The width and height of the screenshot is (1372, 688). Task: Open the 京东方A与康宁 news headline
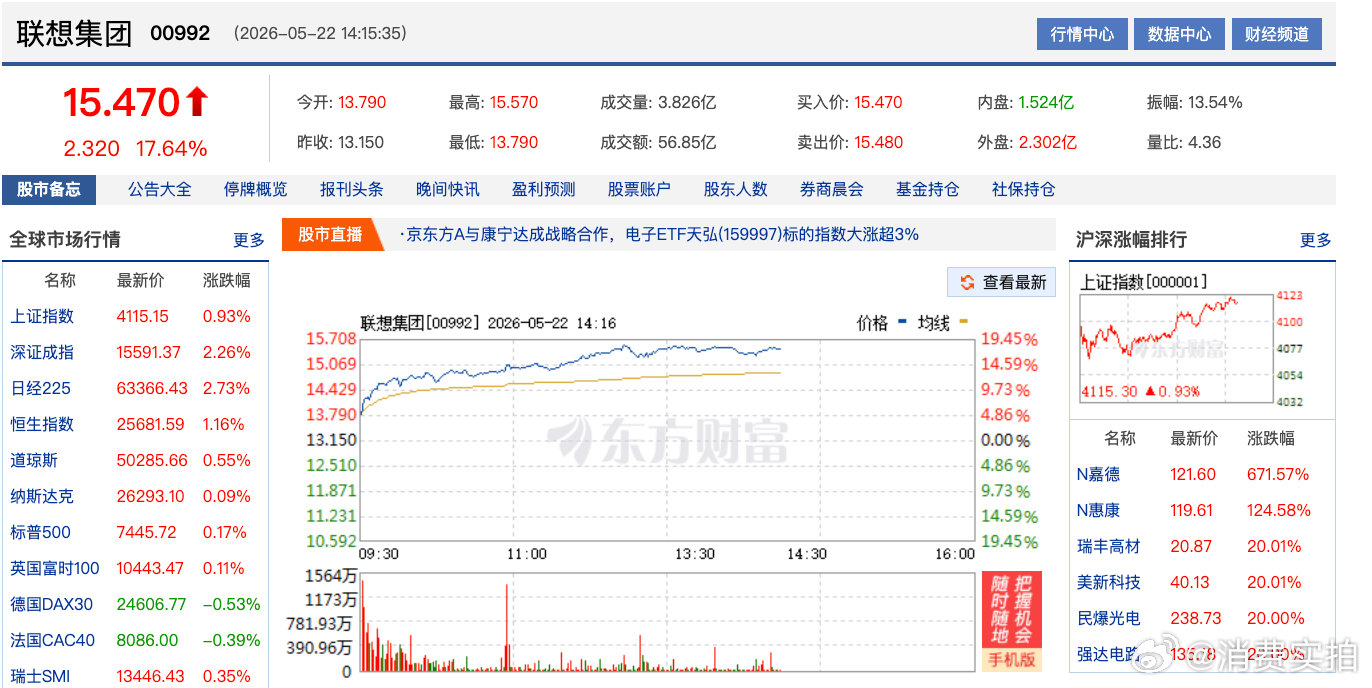(659, 234)
